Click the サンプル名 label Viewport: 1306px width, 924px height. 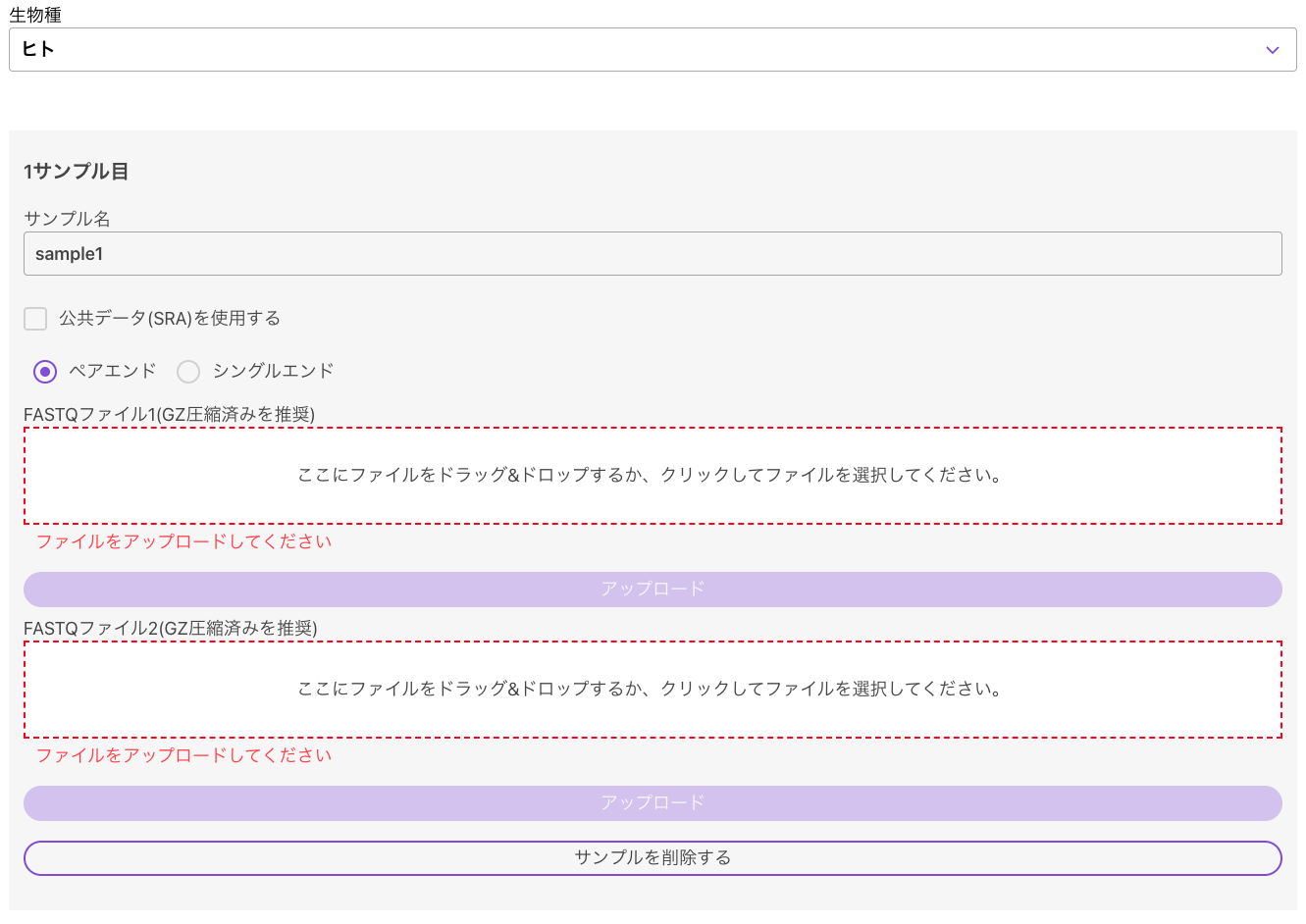click(67, 219)
